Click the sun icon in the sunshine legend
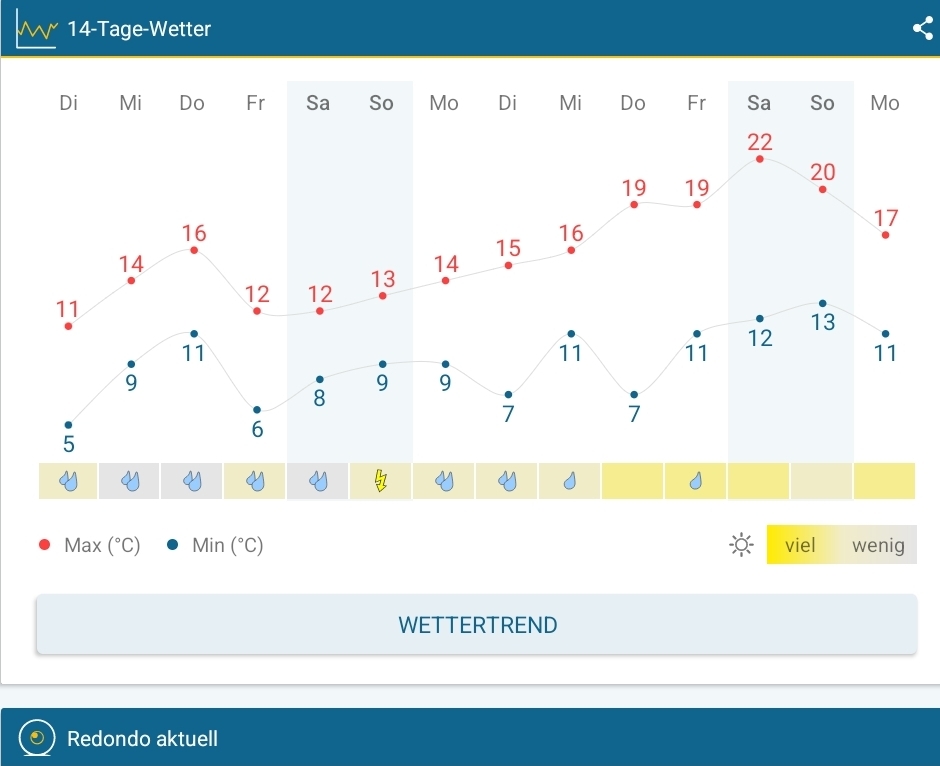Screen dimensions: 940x766 click(x=741, y=545)
